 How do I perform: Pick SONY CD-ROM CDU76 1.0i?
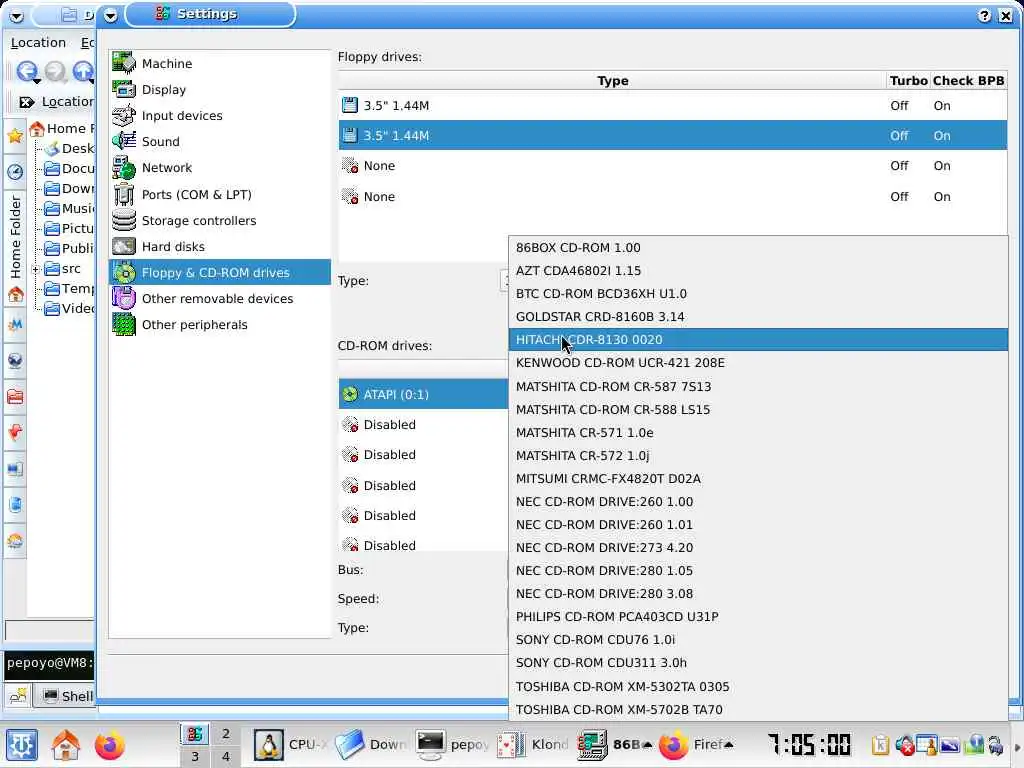tap(758, 639)
